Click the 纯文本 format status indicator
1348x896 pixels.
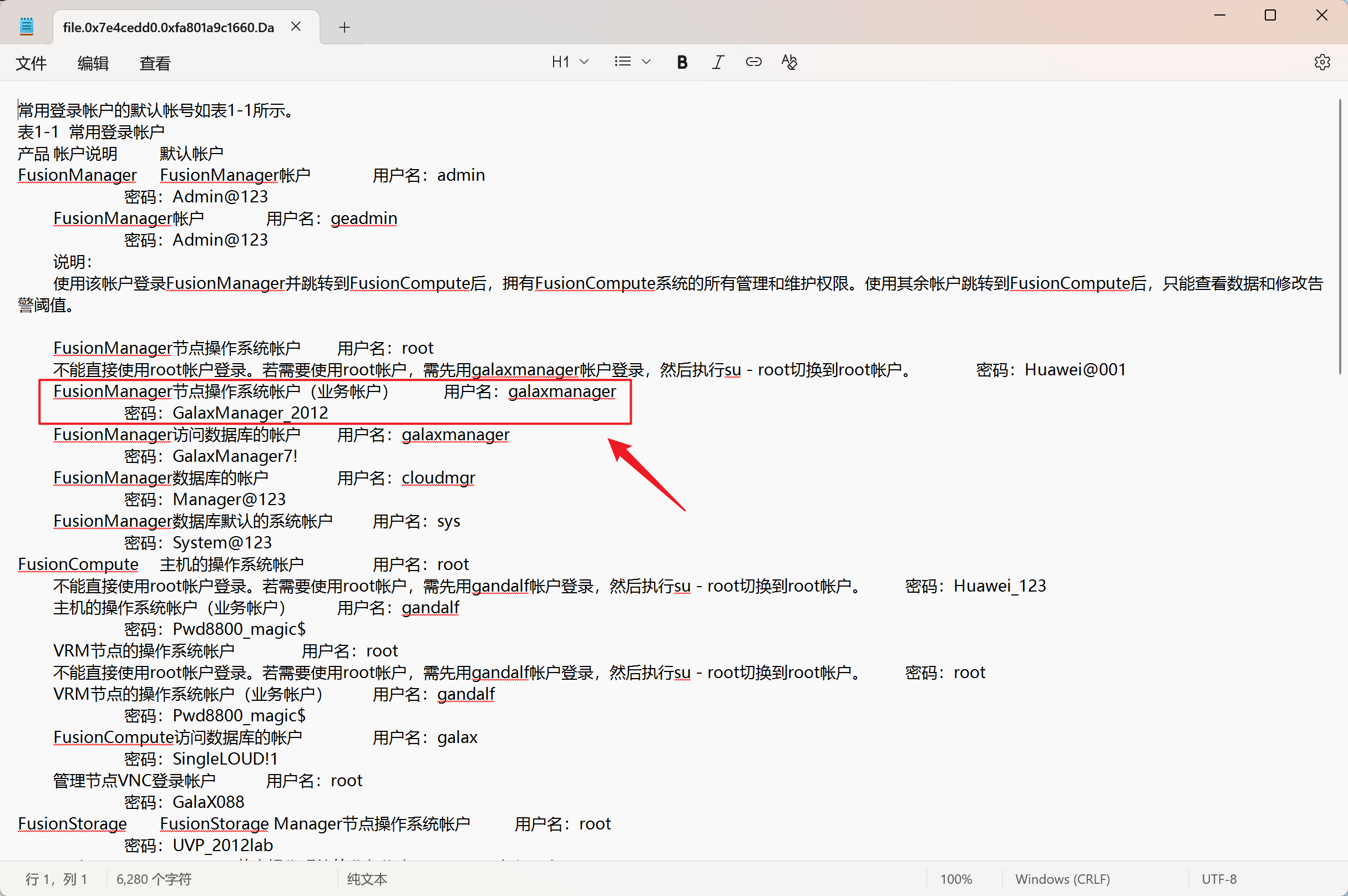coord(367,879)
